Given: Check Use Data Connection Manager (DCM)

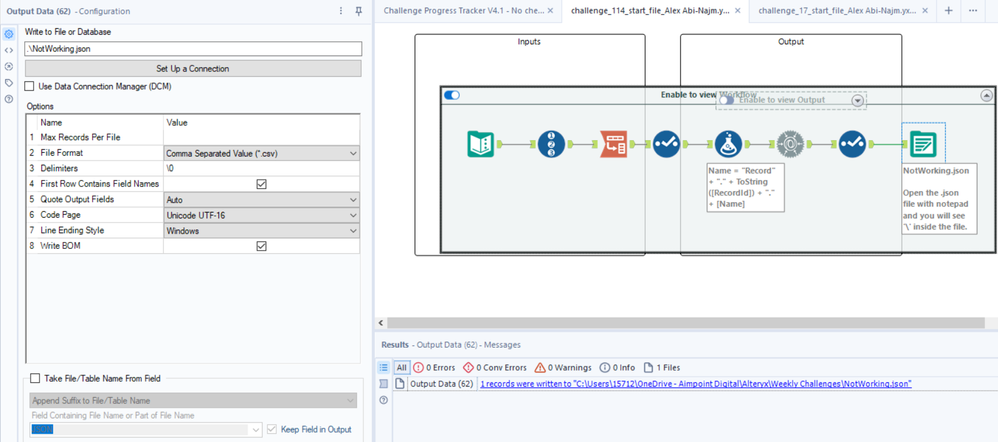Looking at the screenshot, I should [x=29, y=86].
